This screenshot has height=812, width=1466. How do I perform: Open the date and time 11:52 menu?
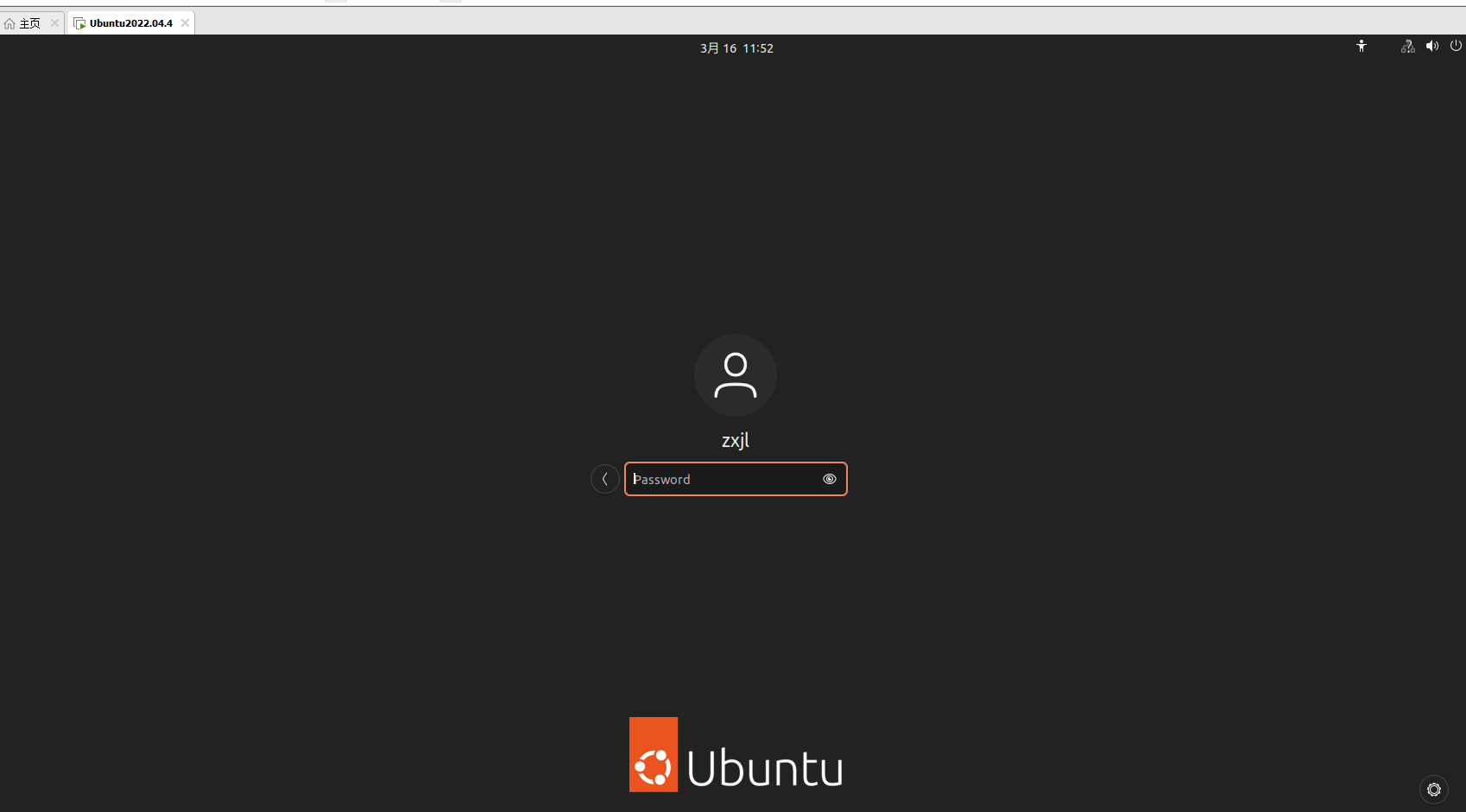click(736, 48)
